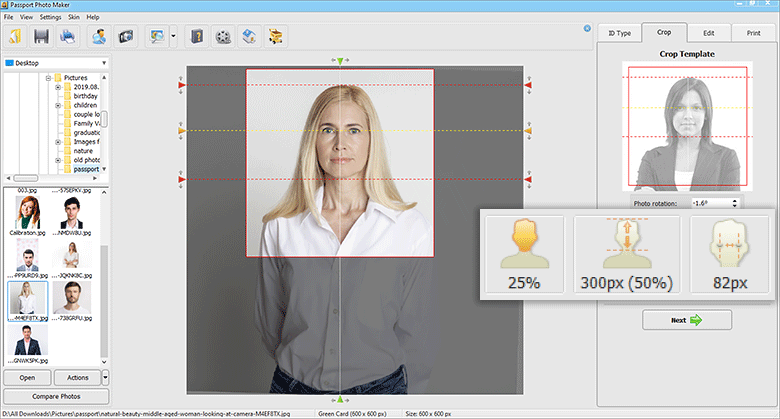The height and width of the screenshot is (419, 780).
Task: Expand the old photo folder node
Action: pyautogui.click(x=58, y=160)
